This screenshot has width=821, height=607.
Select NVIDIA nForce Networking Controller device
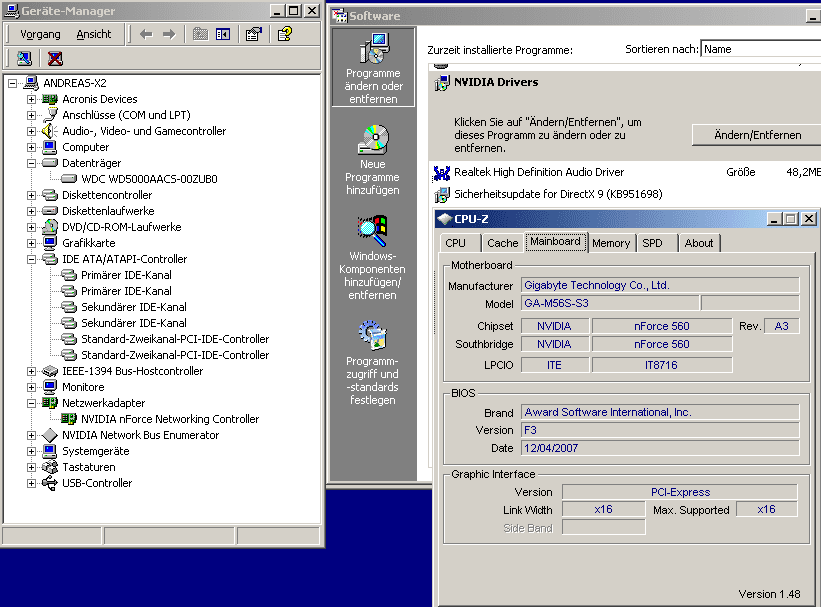pos(170,419)
